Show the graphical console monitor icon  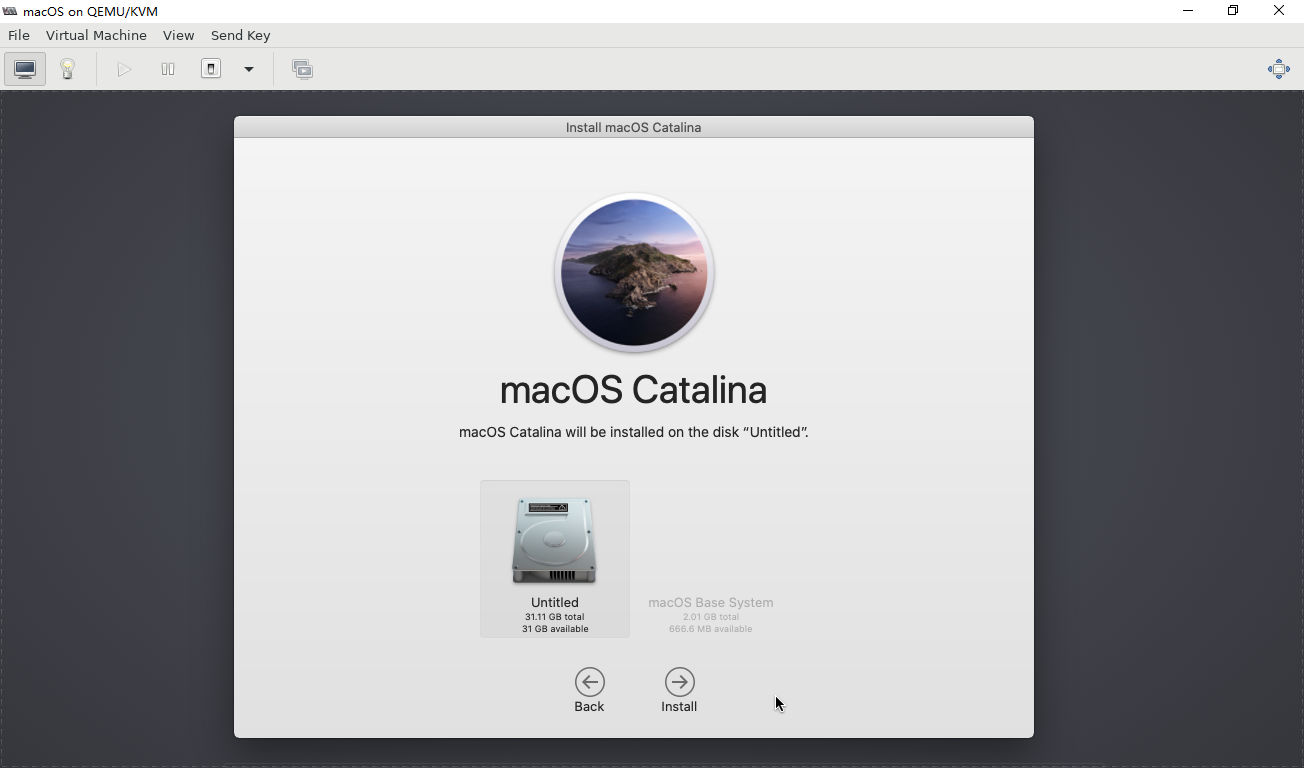point(25,69)
